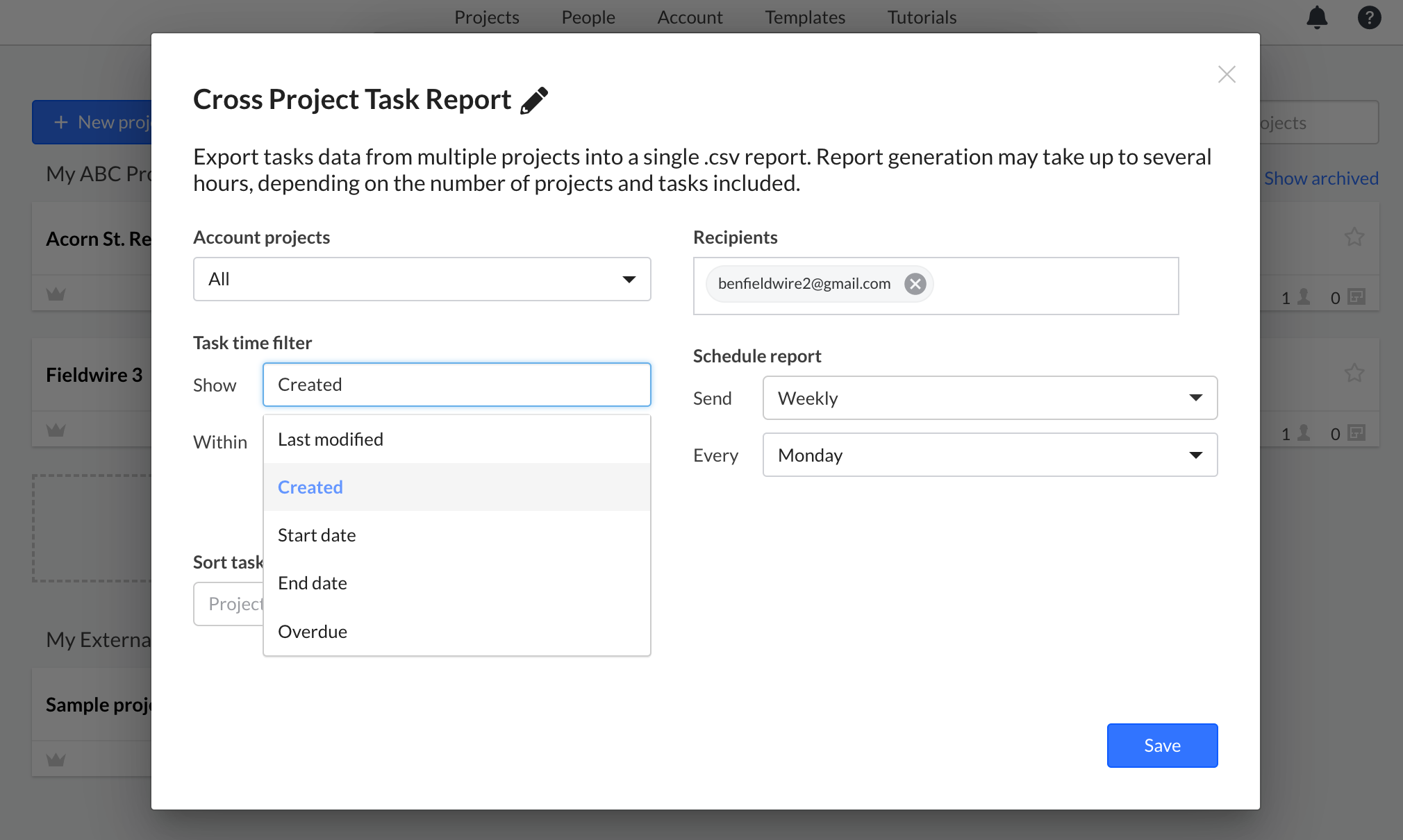The height and width of the screenshot is (840, 1403).
Task: Star the Acorn St. project card
Action: tap(1354, 237)
